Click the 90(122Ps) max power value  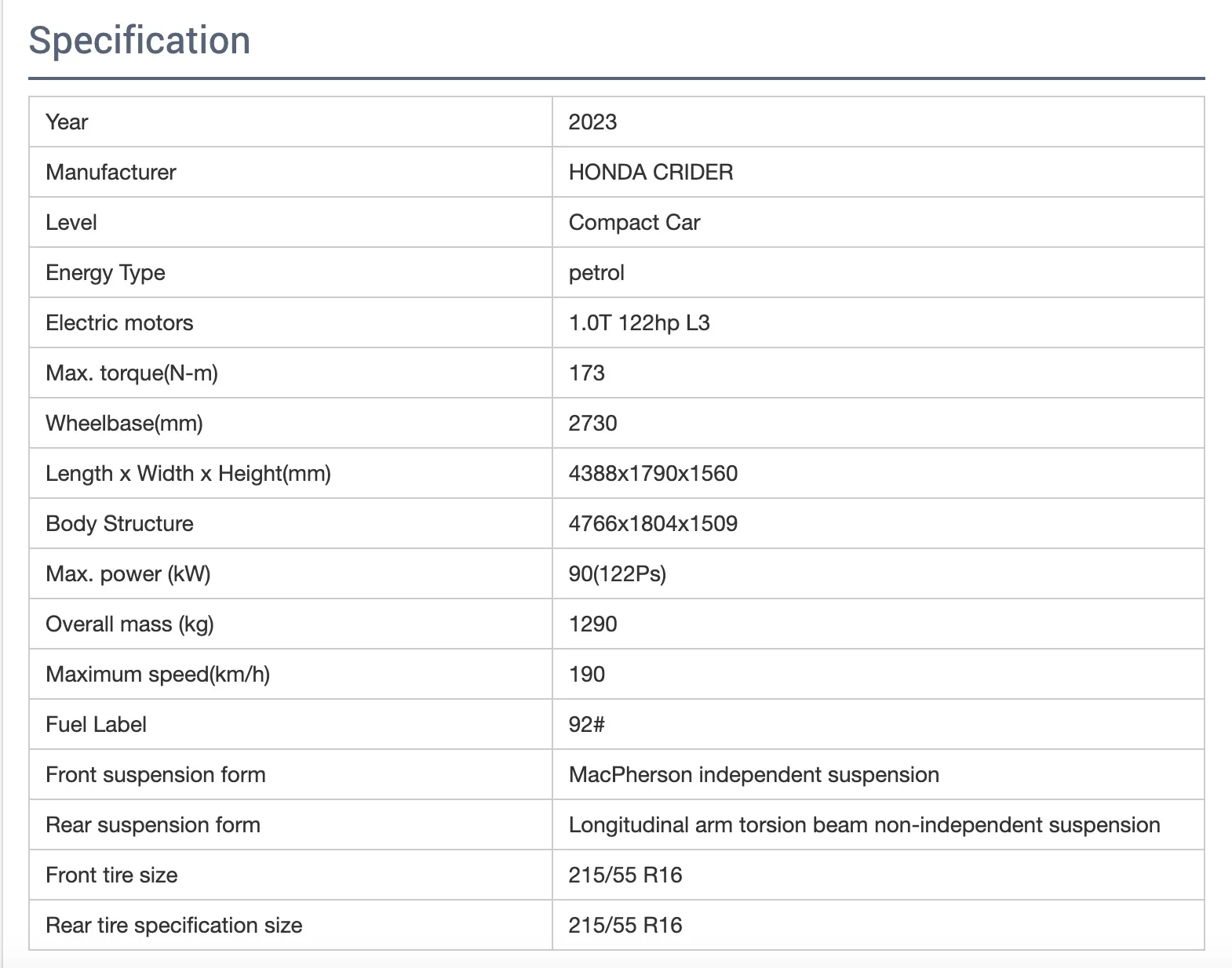click(617, 574)
